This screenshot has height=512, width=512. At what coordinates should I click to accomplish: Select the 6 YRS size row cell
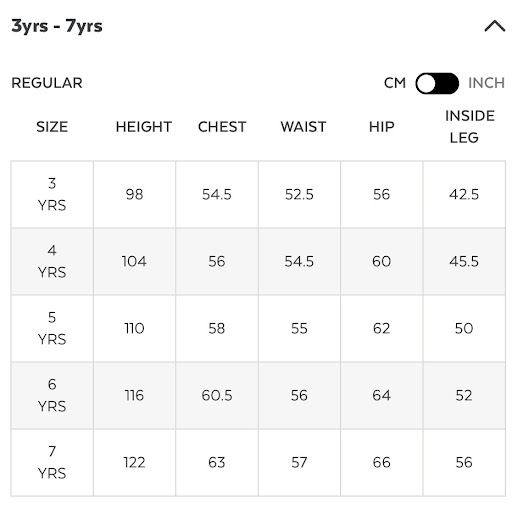(52, 395)
